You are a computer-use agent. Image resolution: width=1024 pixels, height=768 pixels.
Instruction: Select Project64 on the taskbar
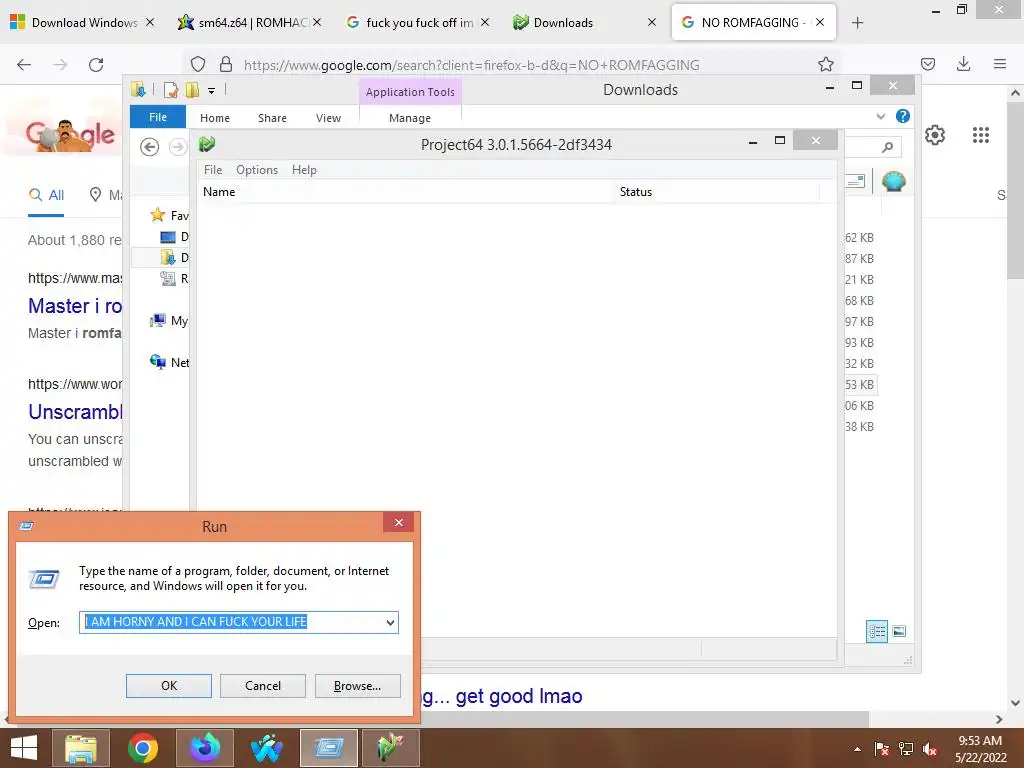pos(391,748)
